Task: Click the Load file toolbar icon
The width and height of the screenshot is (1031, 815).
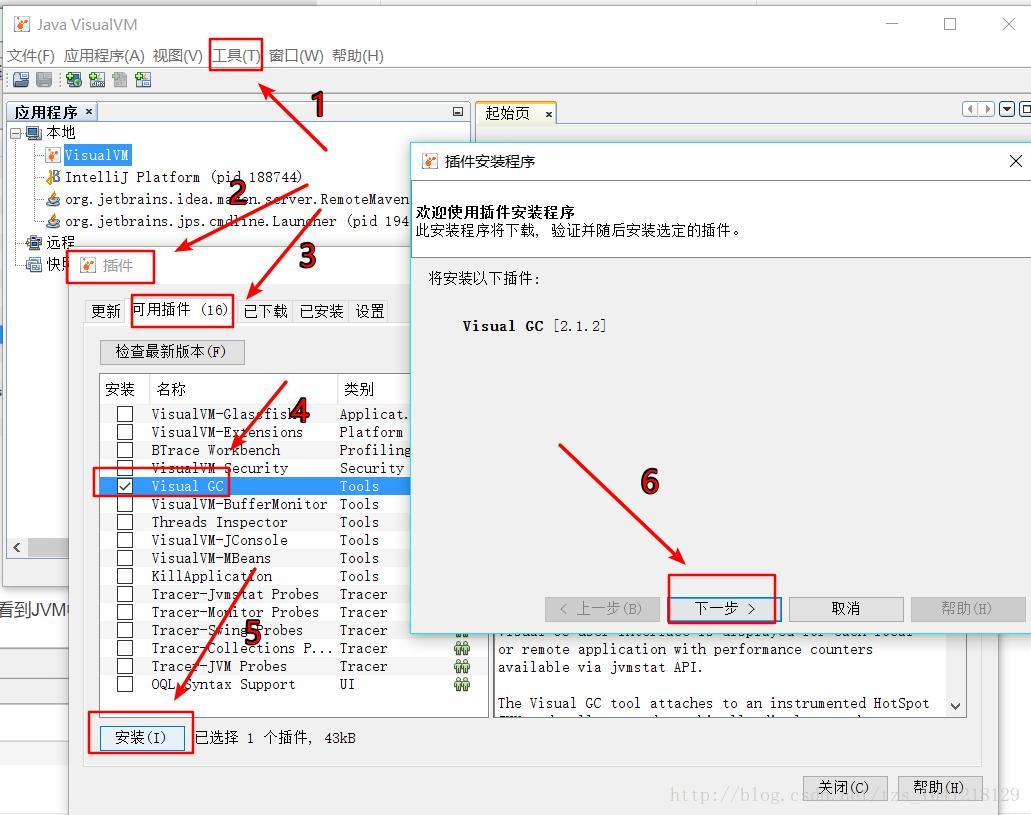Action: pyautogui.click(x=21, y=80)
